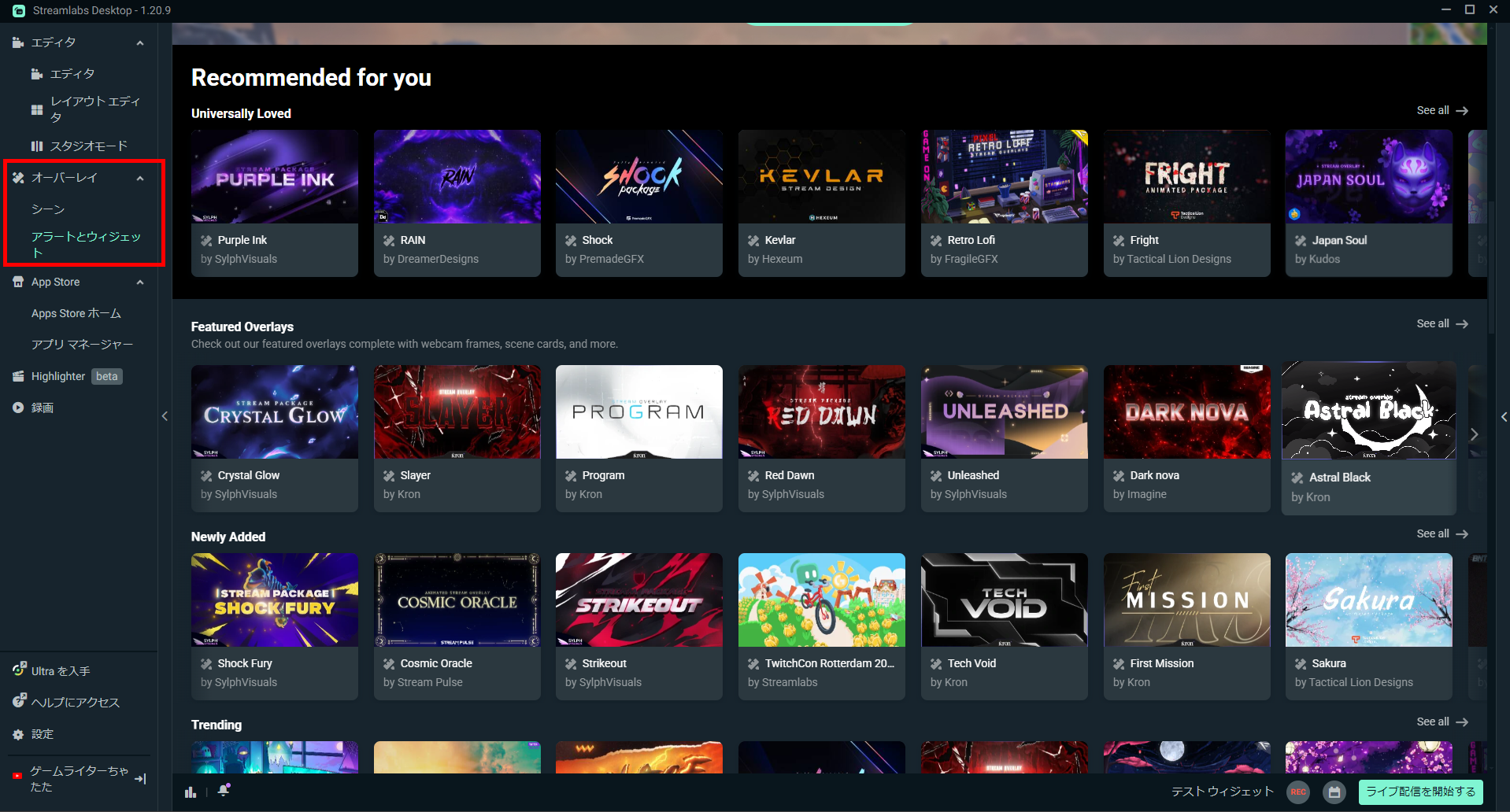Open the RAIN overlay thumbnail

[x=457, y=177]
